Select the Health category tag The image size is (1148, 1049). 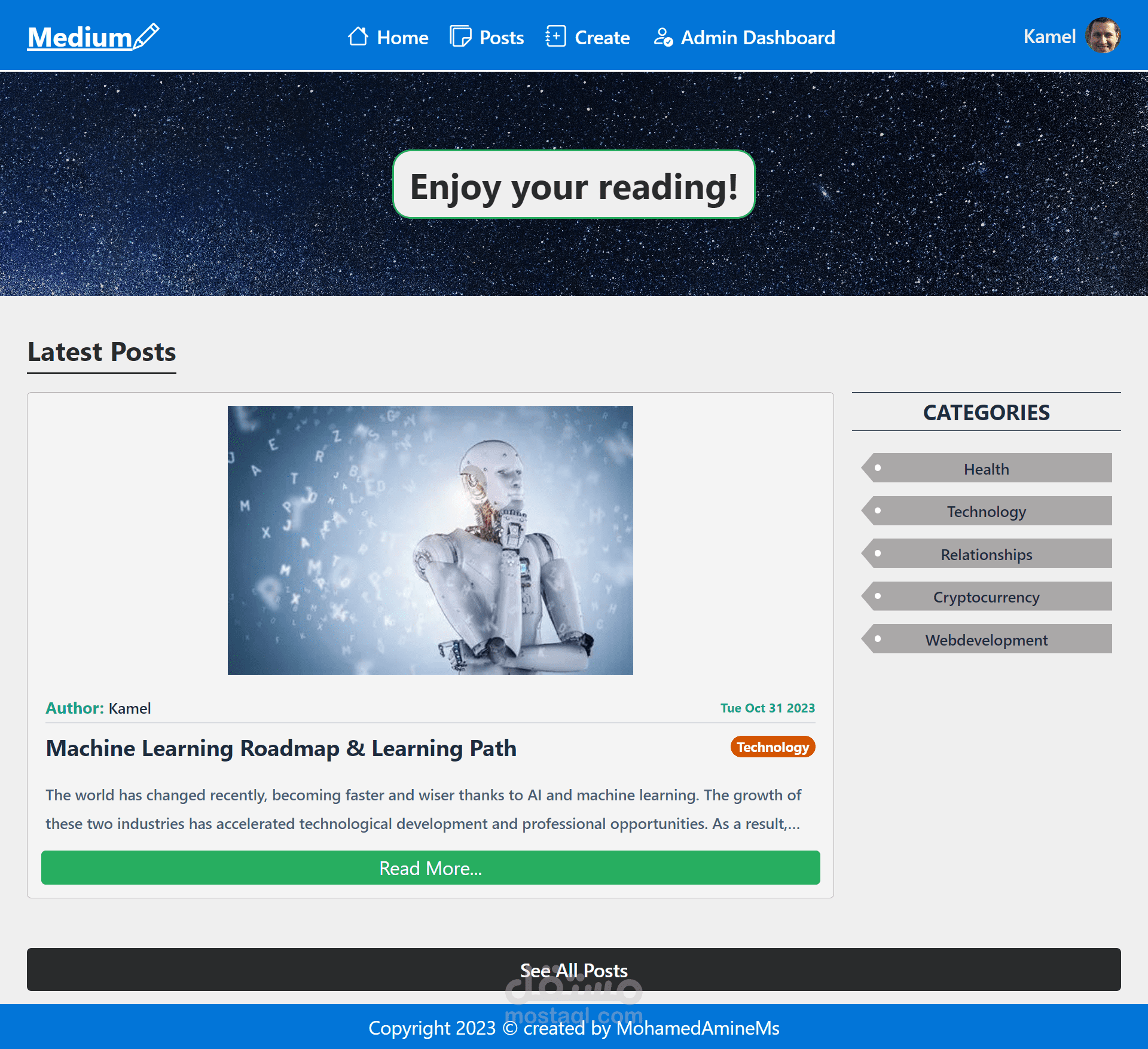coord(986,469)
